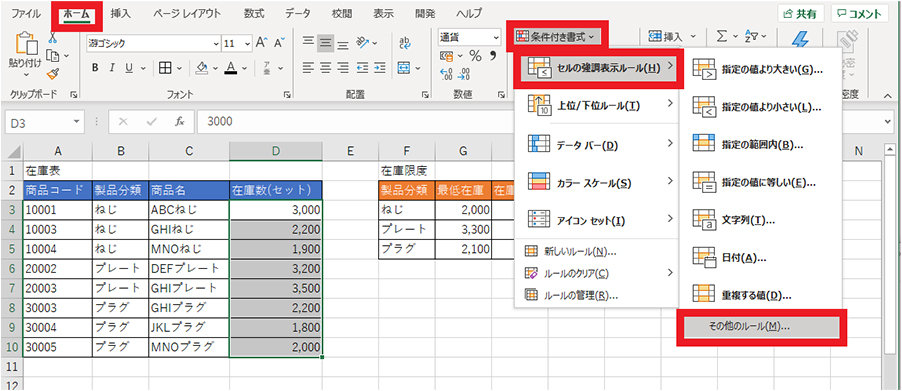Viewport: 902px width, 391px height.
Task: Open the font name dropdown
Action: [216, 43]
